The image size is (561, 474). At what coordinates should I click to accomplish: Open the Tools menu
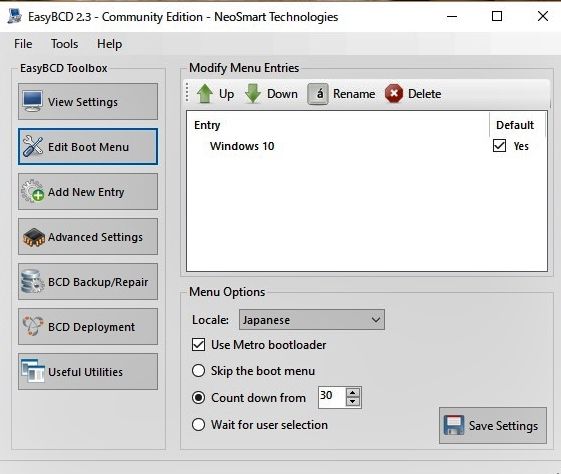click(64, 44)
